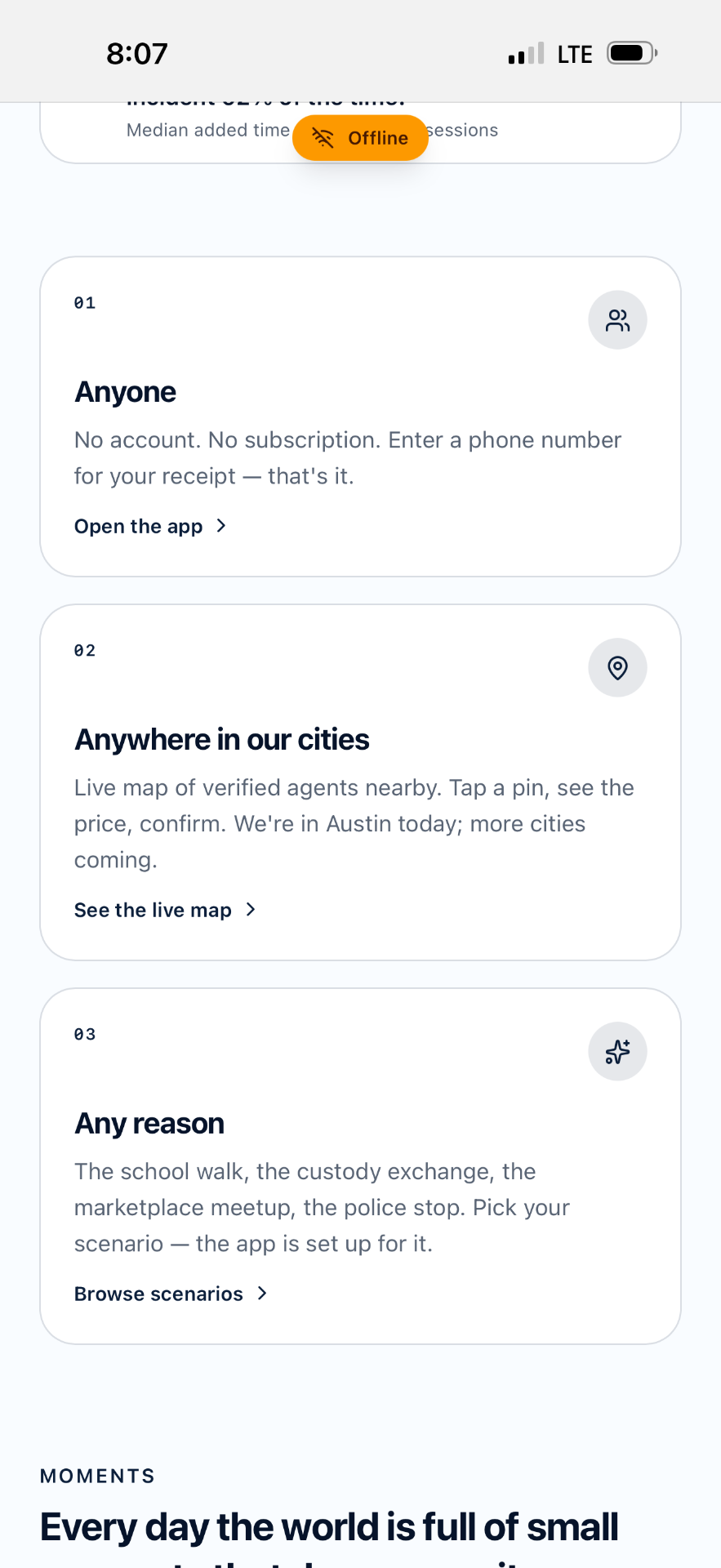Tap the battery icon in status bar
This screenshot has width=721, height=1568.
tap(633, 54)
